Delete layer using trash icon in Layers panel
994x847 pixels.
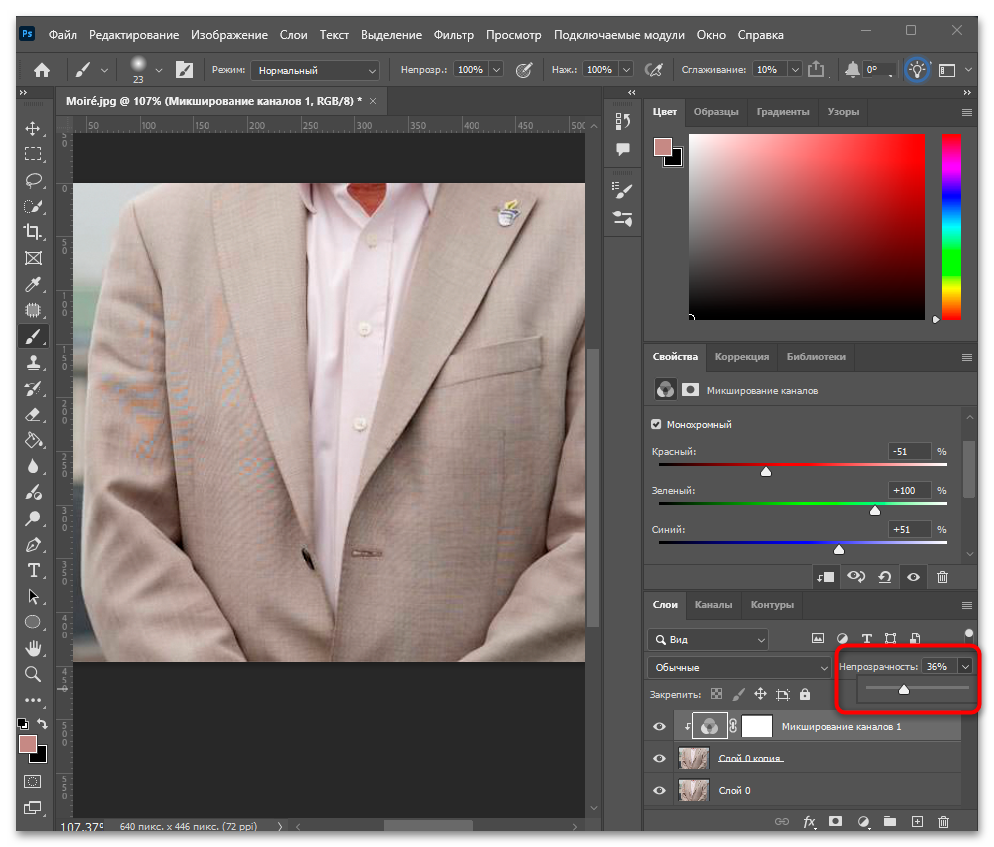943,822
